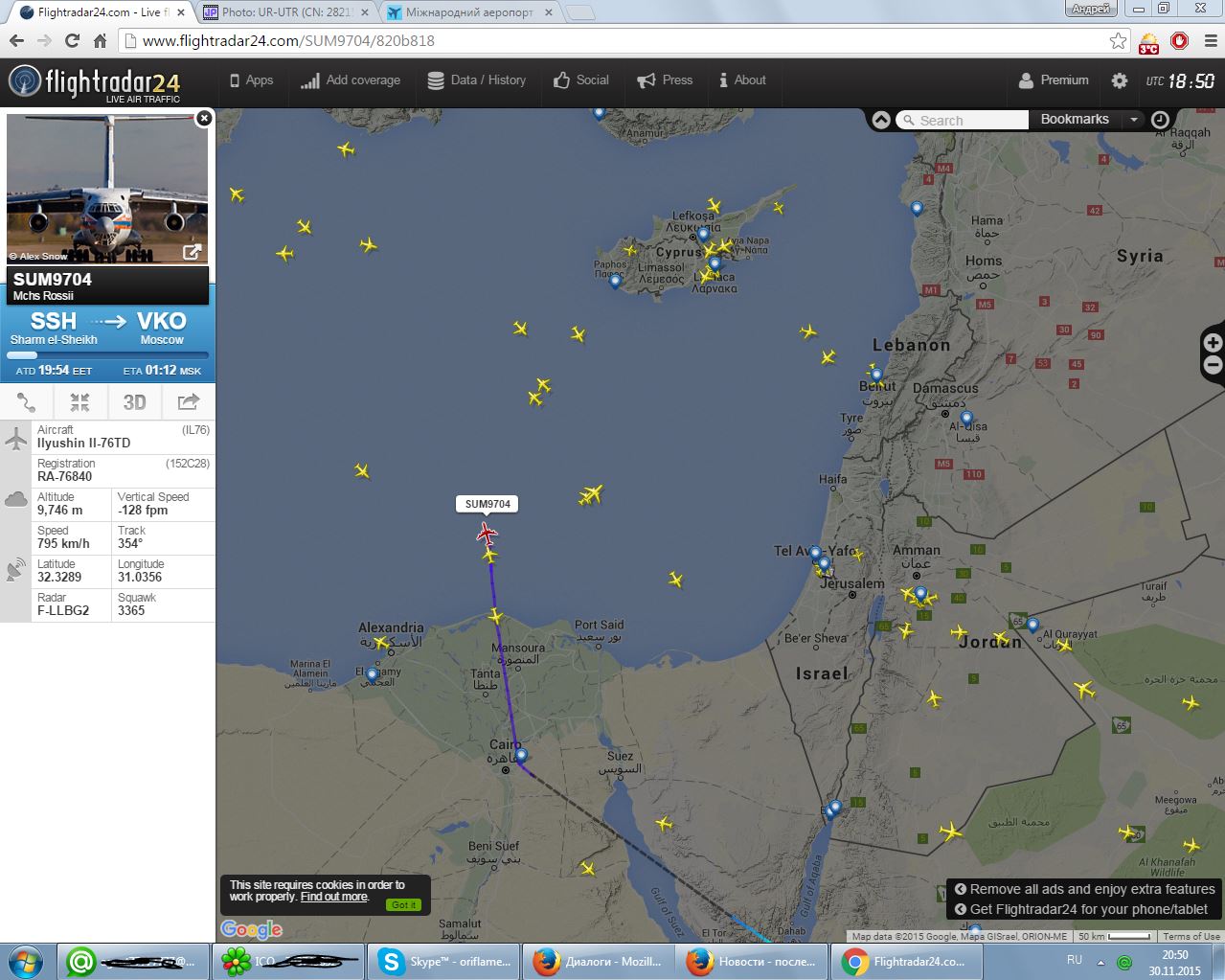Open the Bookmarks menu
This screenshot has width=1225, height=980.
point(1075,120)
